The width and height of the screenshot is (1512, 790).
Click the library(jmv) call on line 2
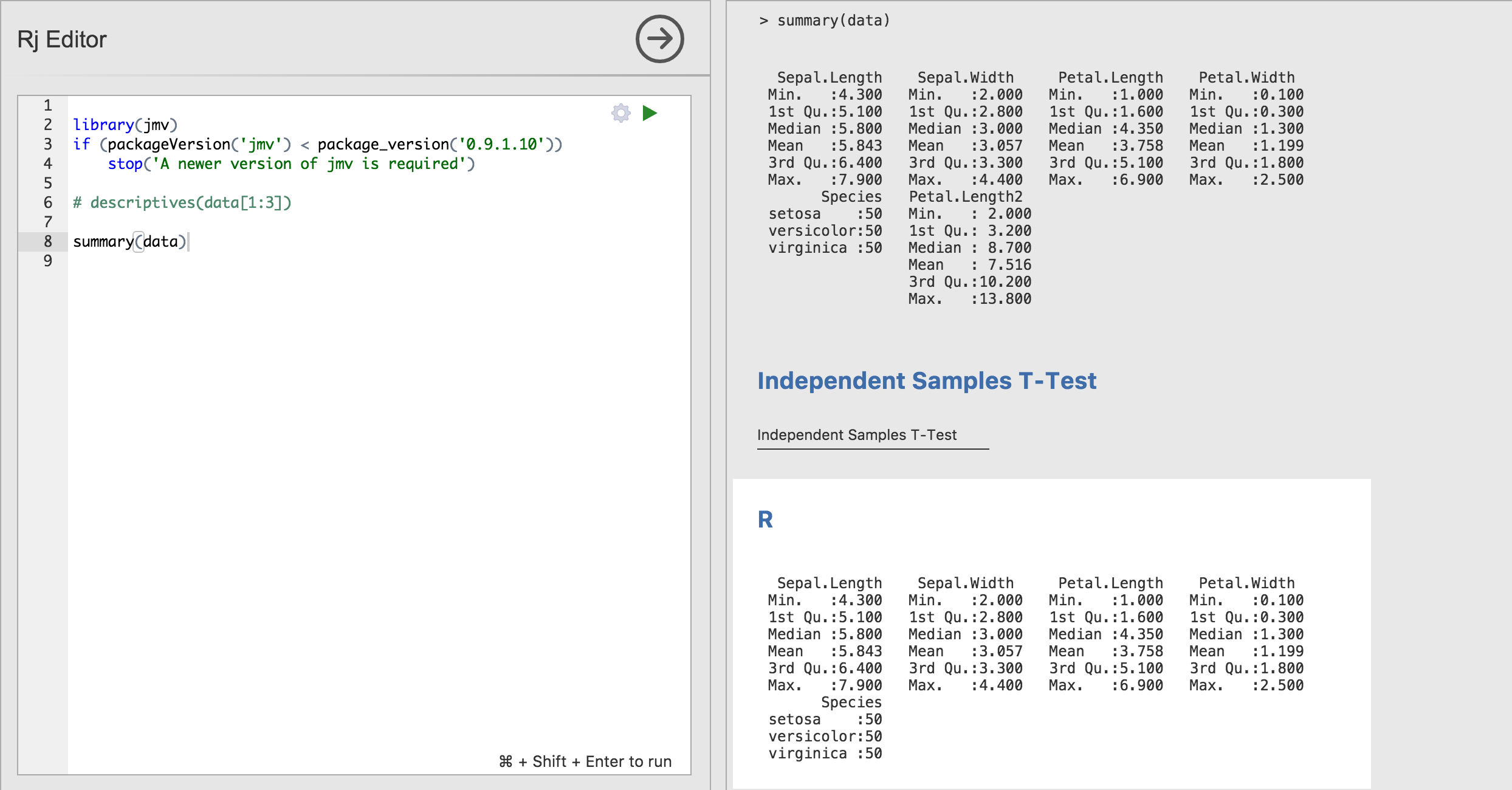(125, 125)
